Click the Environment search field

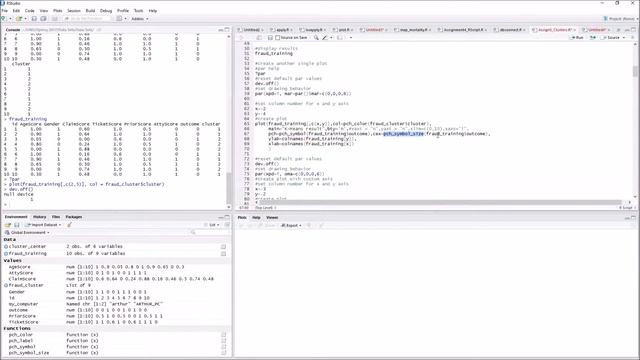[x=209, y=232]
